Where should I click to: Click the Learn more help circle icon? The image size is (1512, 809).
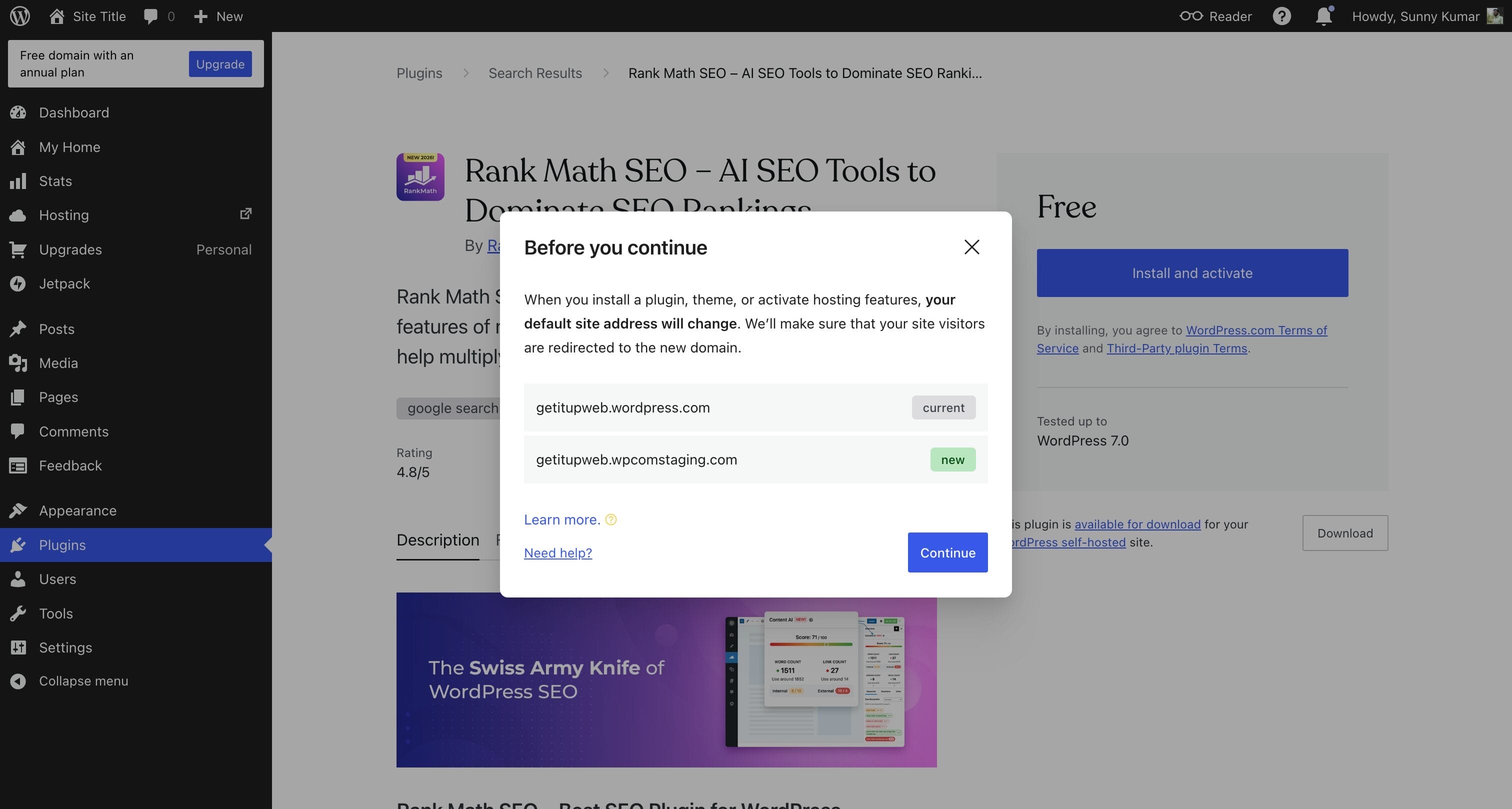pos(611,519)
